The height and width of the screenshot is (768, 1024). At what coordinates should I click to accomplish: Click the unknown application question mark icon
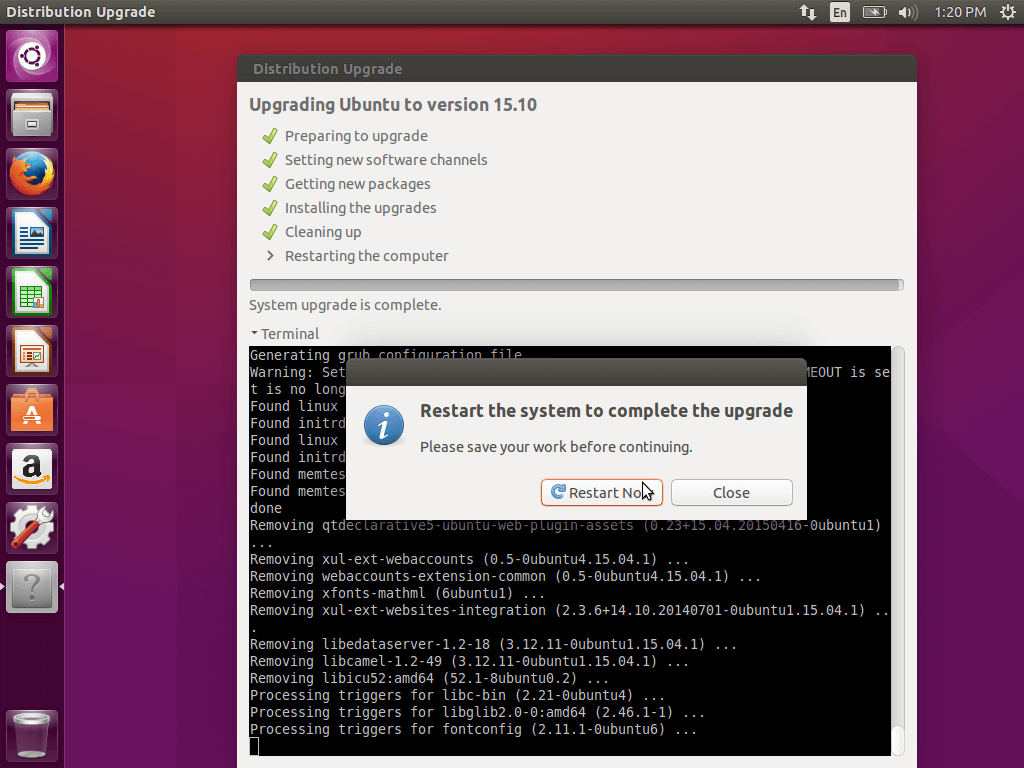pyautogui.click(x=33, y=587)
